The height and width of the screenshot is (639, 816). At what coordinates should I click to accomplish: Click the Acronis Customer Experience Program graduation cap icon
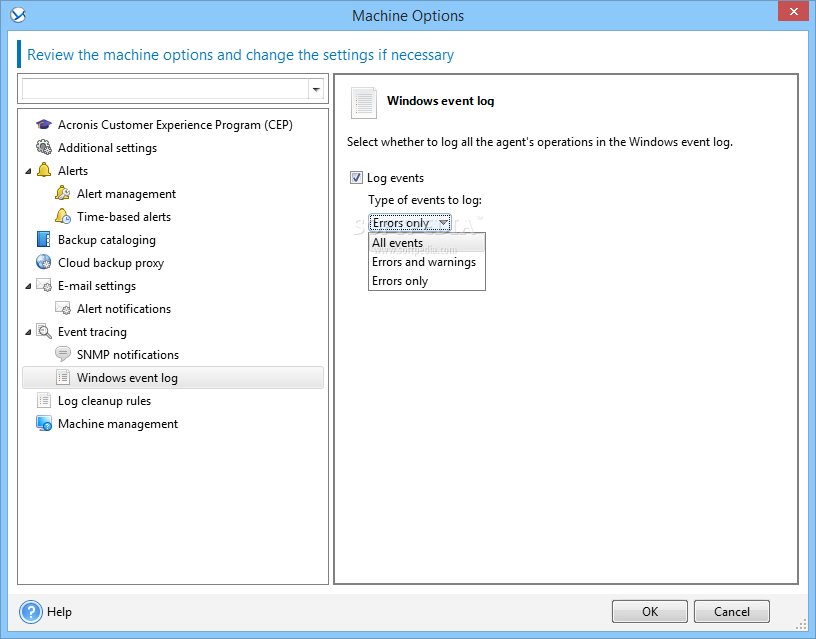pos(44,125)
